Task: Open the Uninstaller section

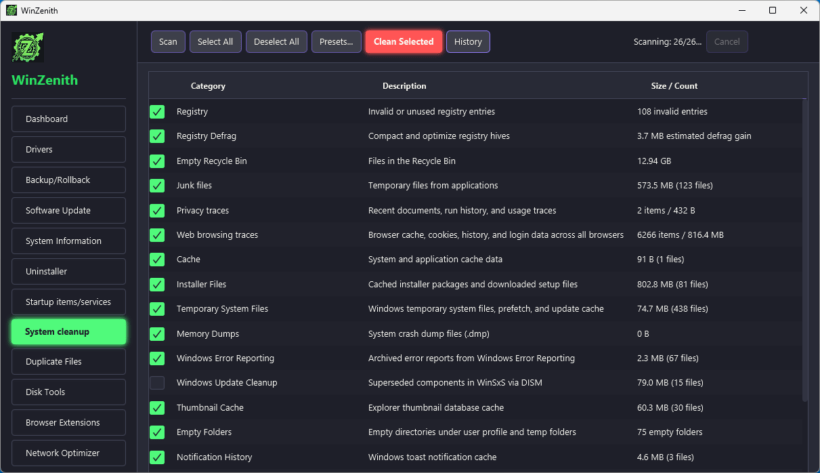Action: pos(69,271)
